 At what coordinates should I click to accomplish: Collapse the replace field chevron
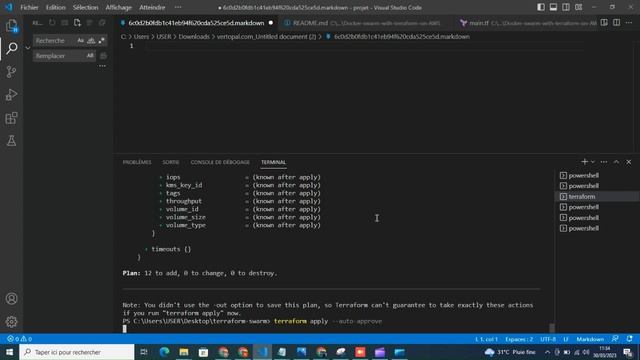(x=28, y=48)
